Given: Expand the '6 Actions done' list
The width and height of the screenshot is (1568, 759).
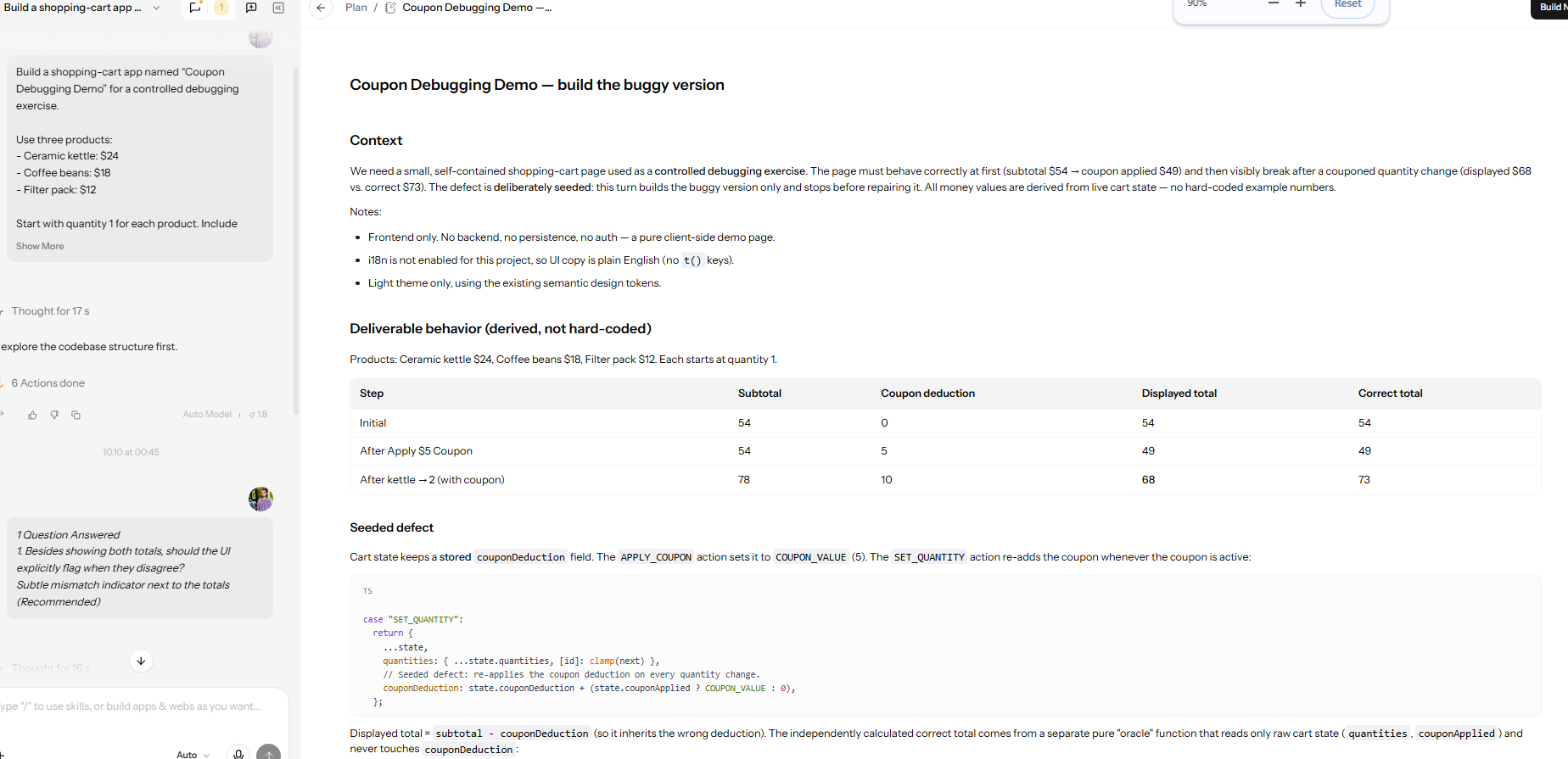Looking at the screenshot, I should tap(48, 383).
